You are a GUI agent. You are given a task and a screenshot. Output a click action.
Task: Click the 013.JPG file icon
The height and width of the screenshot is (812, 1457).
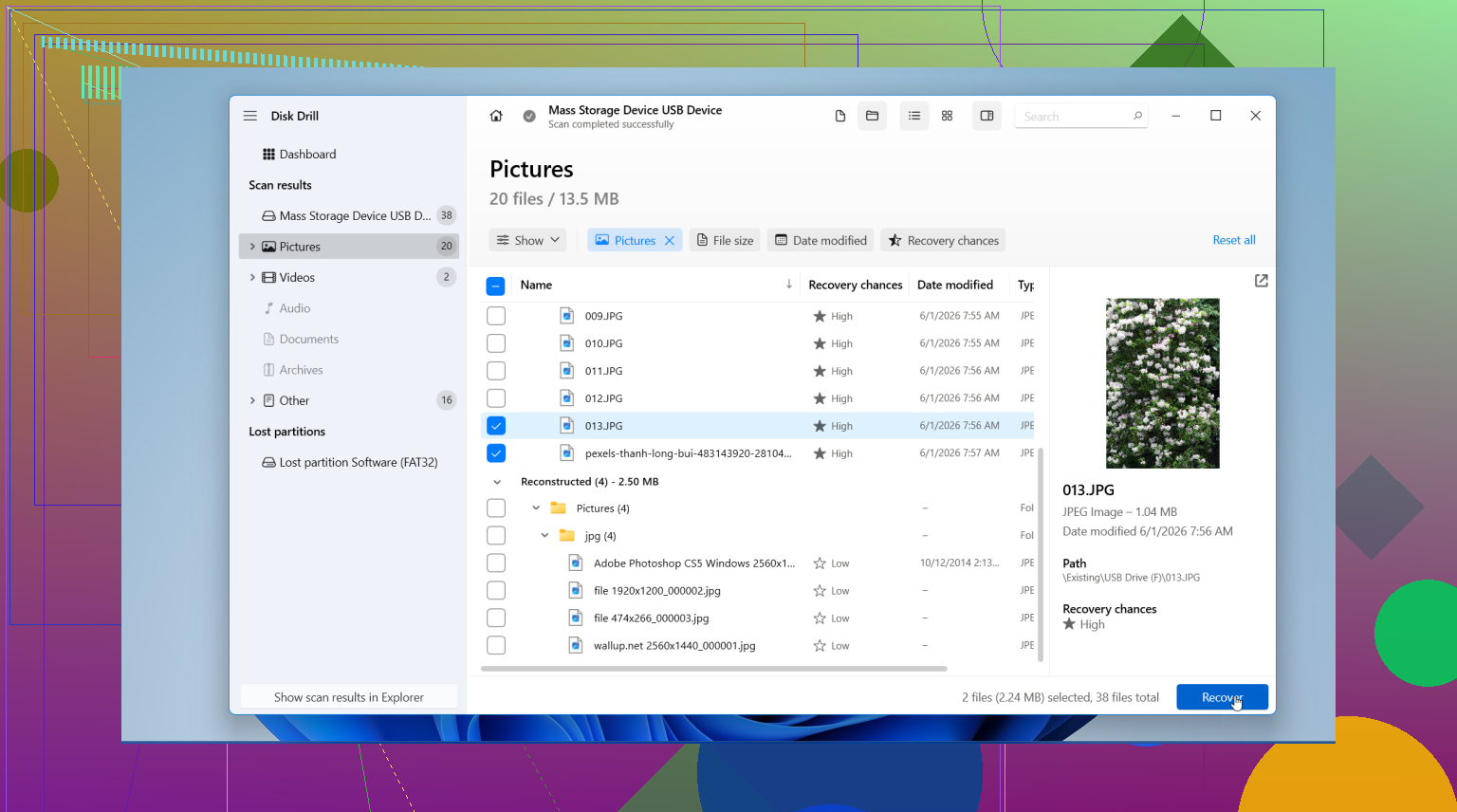click(566, 426)
